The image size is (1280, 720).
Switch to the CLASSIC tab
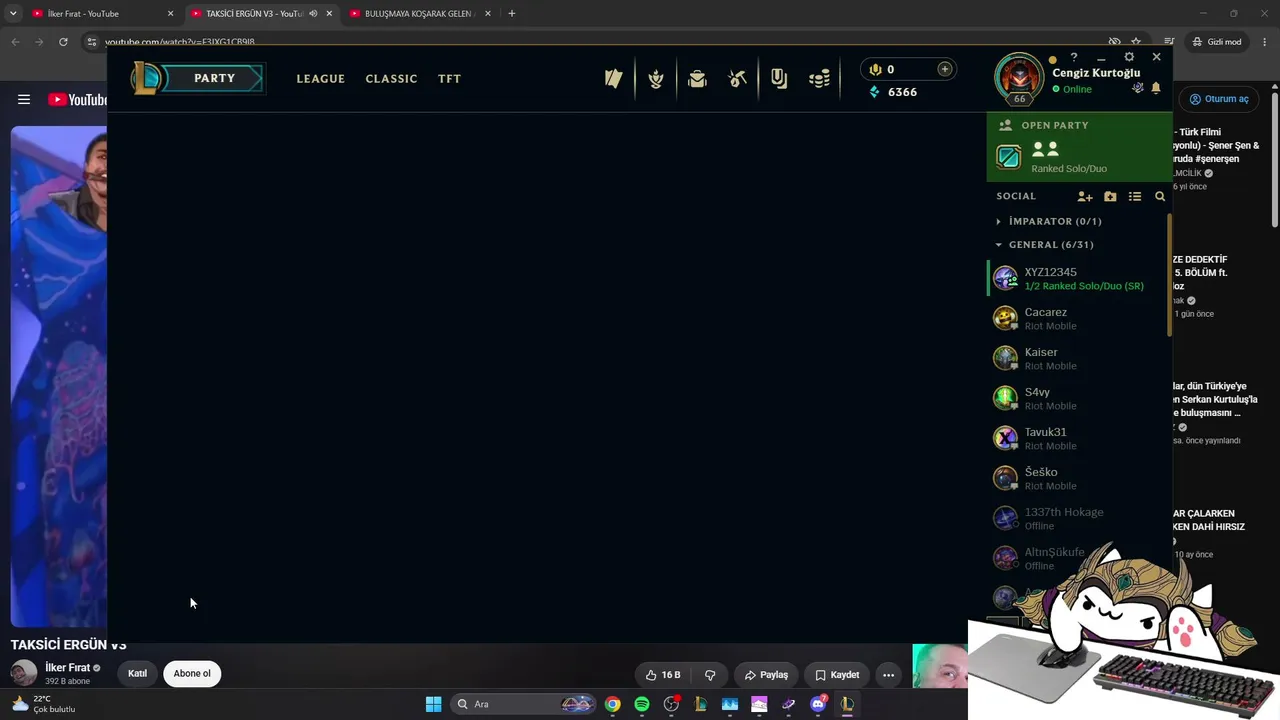click(x=391, y=79)
